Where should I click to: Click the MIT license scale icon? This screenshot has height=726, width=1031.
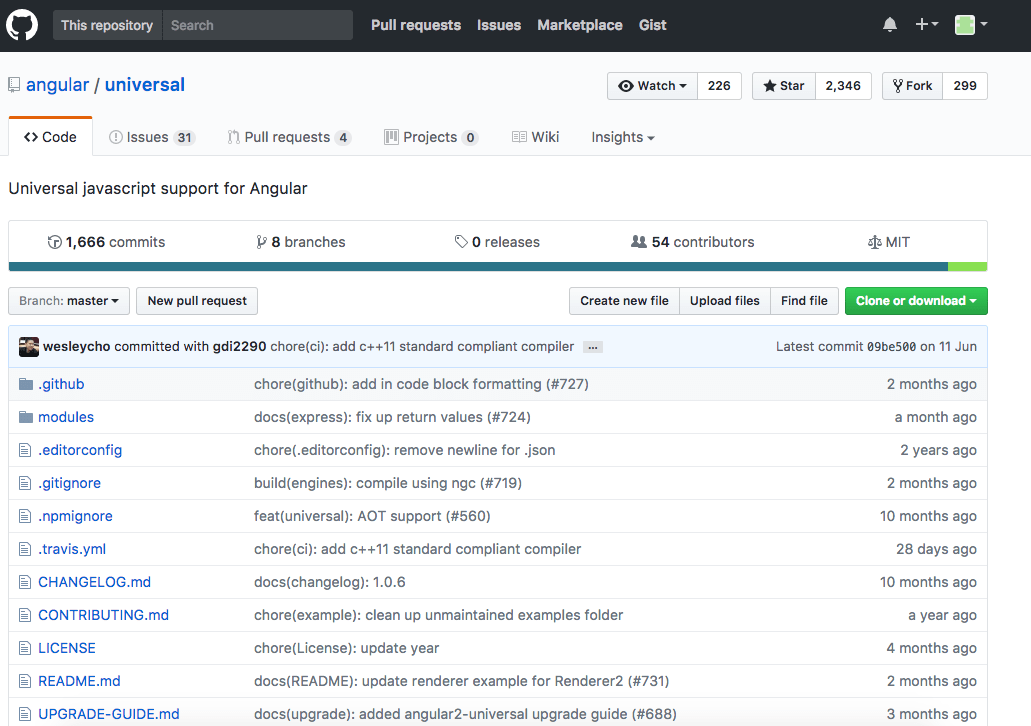[x=874, y=242]
